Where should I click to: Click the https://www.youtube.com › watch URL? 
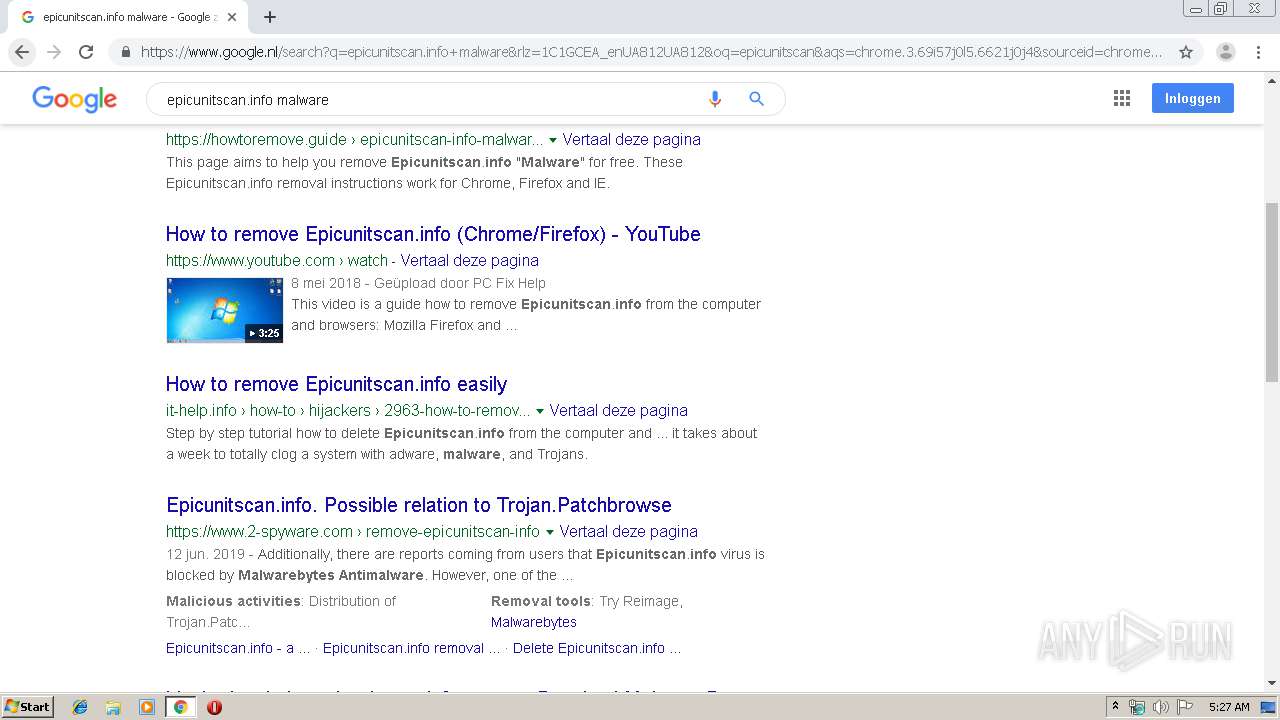coord(277,260)
